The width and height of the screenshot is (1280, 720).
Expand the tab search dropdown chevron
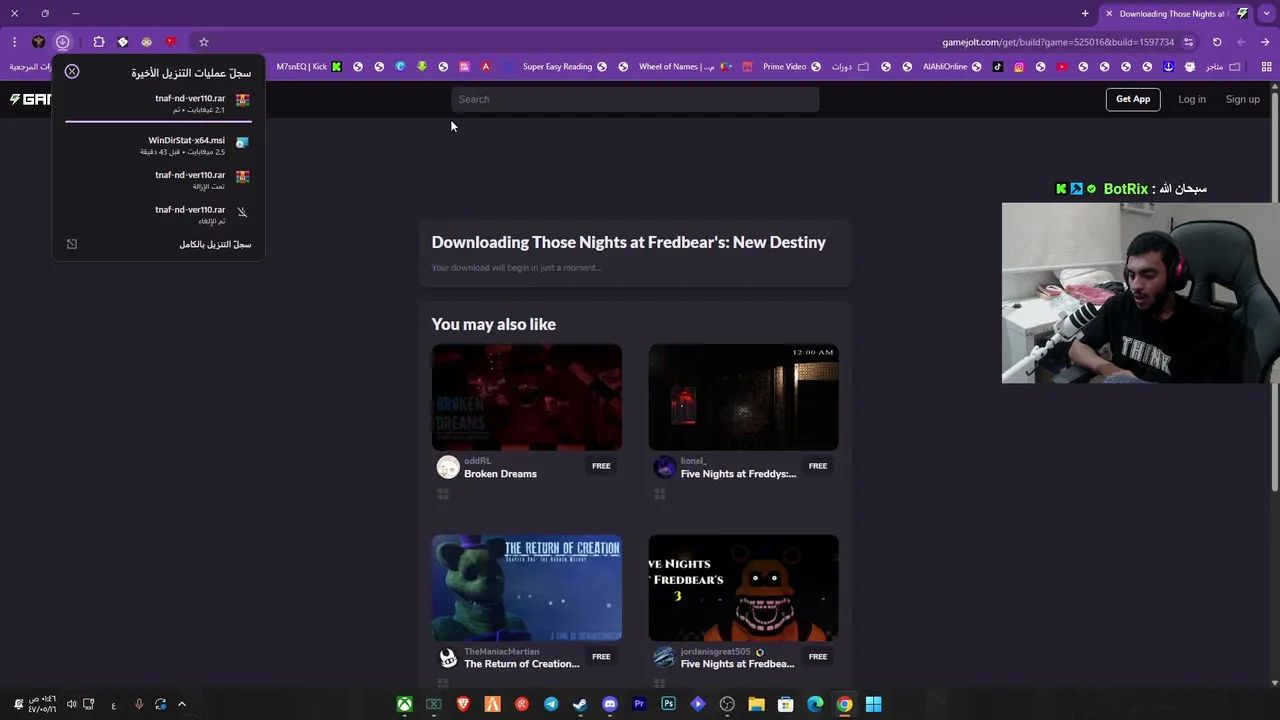click(1267, 13)
